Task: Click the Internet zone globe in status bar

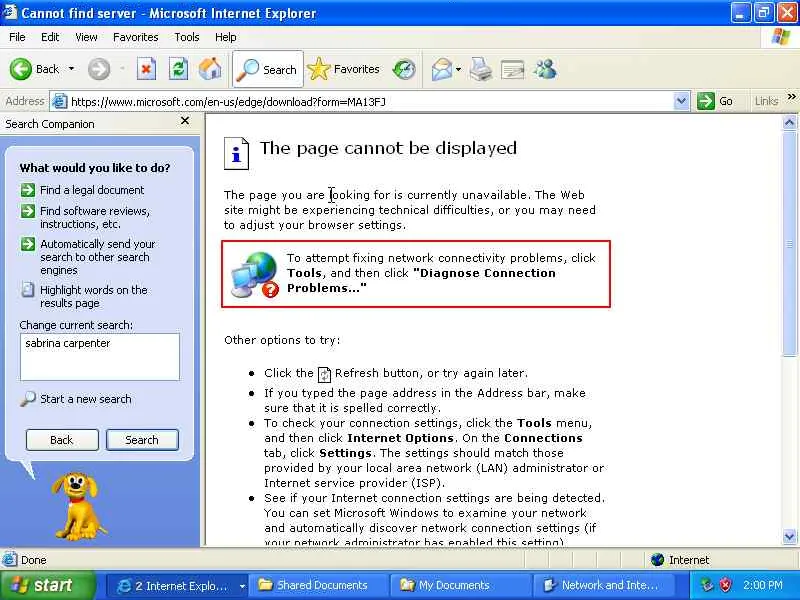Action: [x=658, y=560]
